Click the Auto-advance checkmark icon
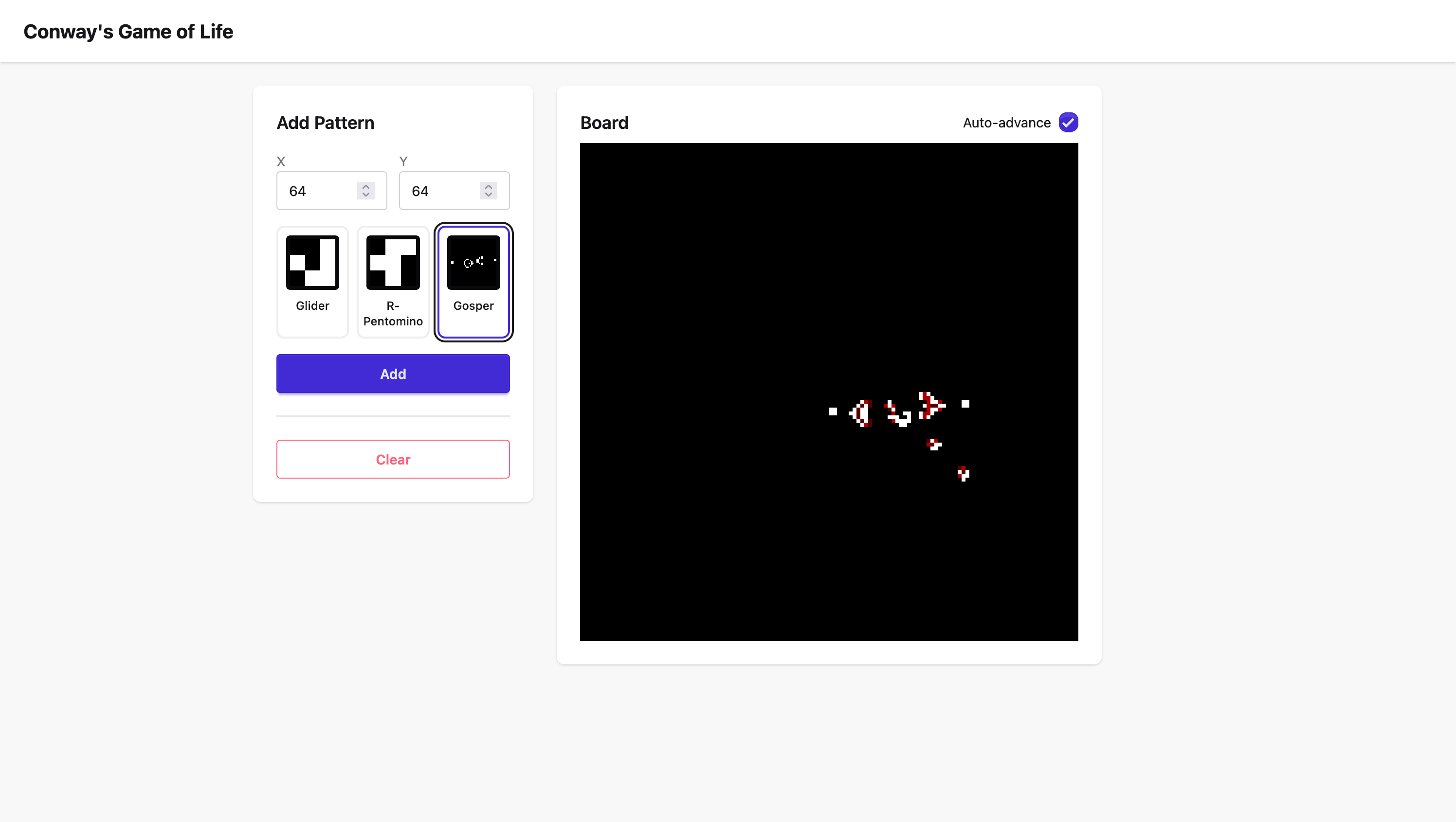The width and height of the screenshot is (1456, 822). click(1068, 122)
